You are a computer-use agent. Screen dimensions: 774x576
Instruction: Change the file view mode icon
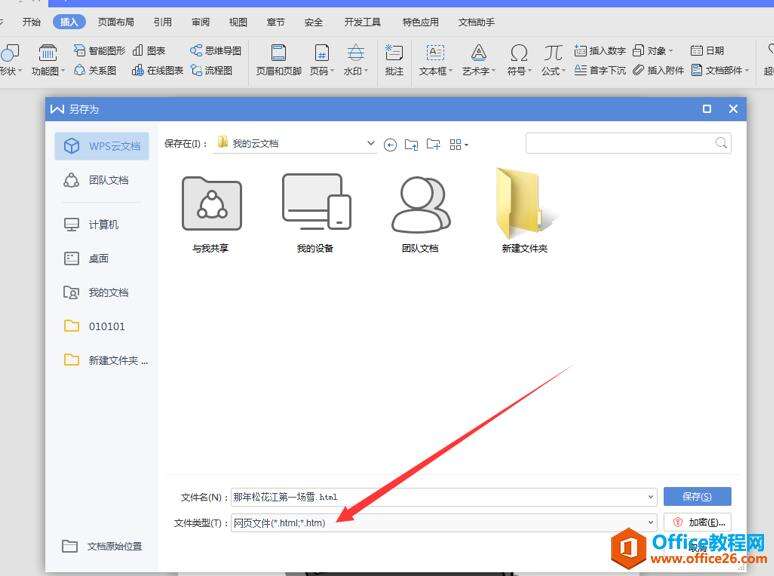pyautogui.click(x=459, y=145)
